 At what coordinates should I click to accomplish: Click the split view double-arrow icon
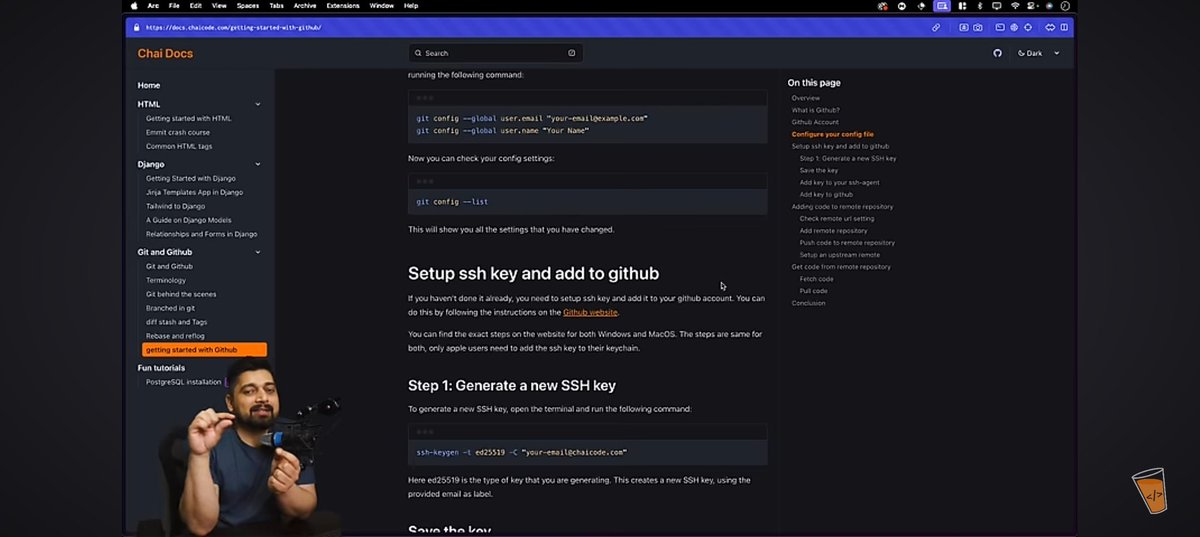pyautogui.click(x=1050, y=27)
